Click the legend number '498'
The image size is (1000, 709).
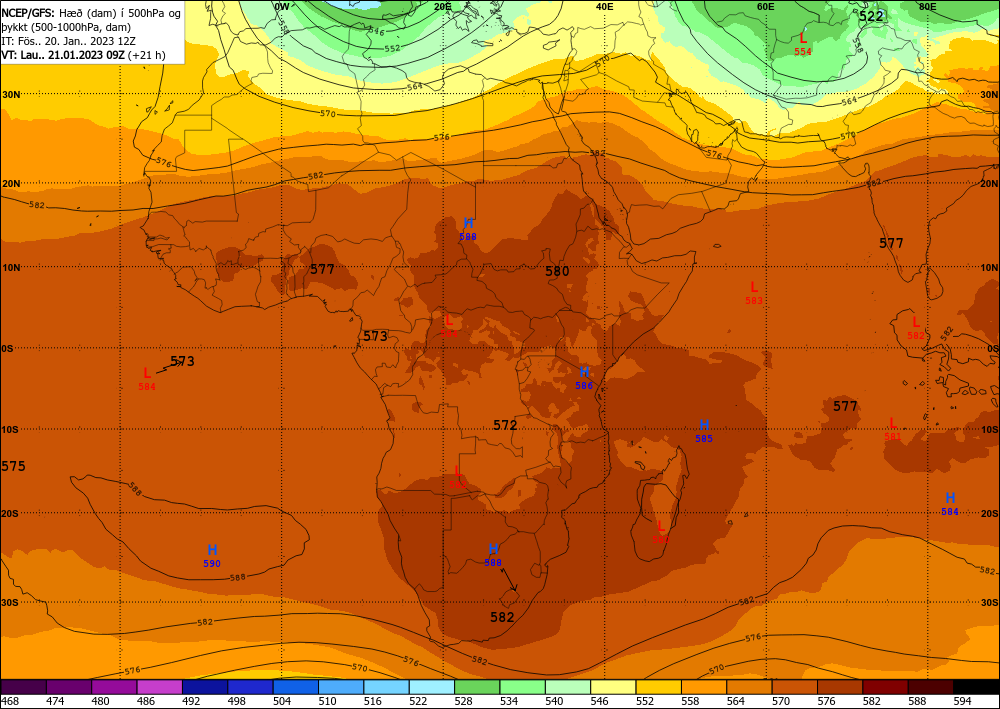click(237, 701)
